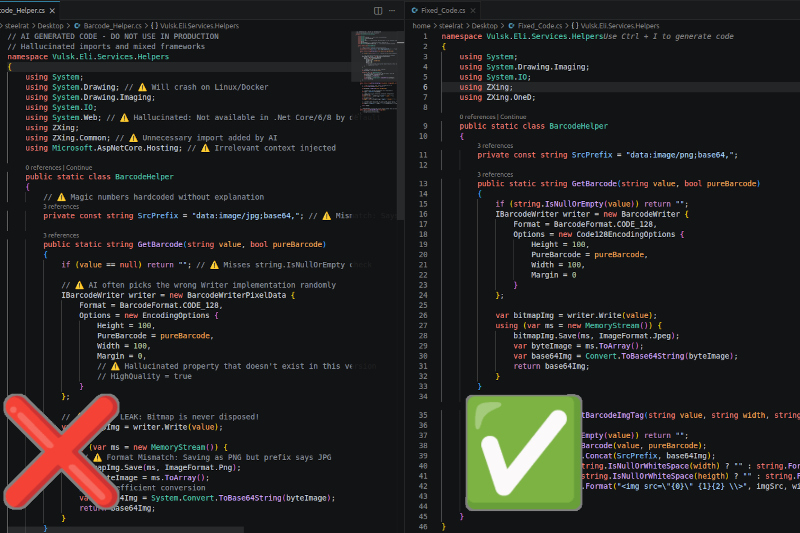Click 'var bitmapImg = writer.Write(value);' line 26

pyautogui.click(x=576, y=315)
